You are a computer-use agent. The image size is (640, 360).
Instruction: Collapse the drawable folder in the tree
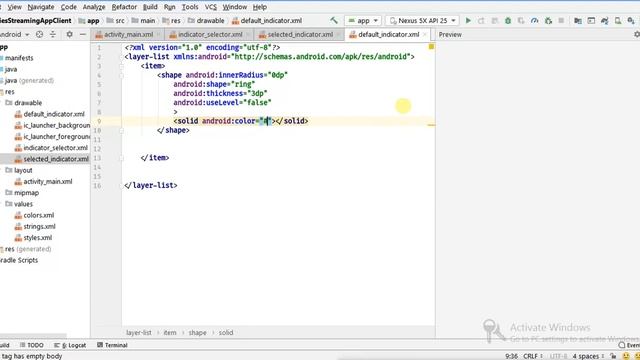(24, 103)
